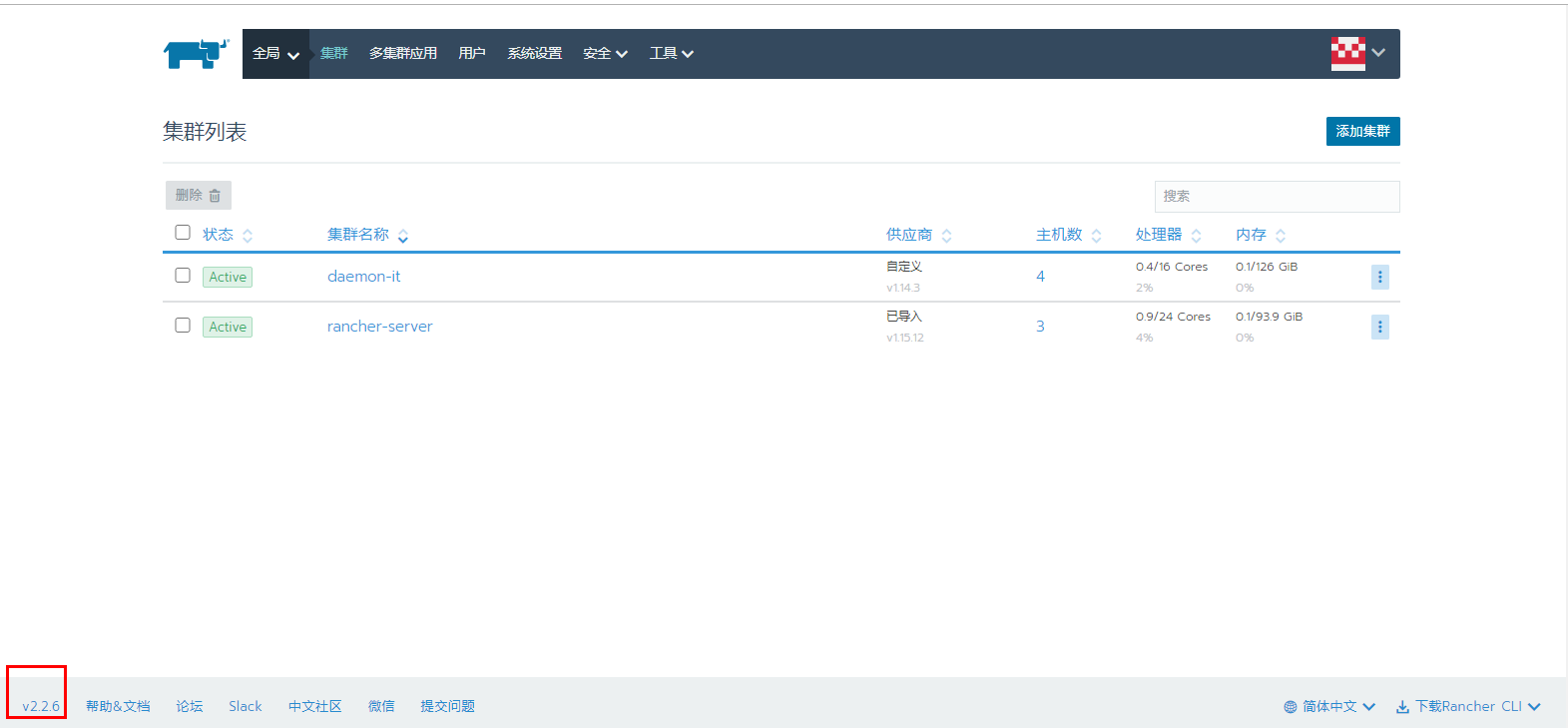Viewport: 1568px width, 728px height.
Task: Check the rancher-server cluster row
Action: [183, 326]
